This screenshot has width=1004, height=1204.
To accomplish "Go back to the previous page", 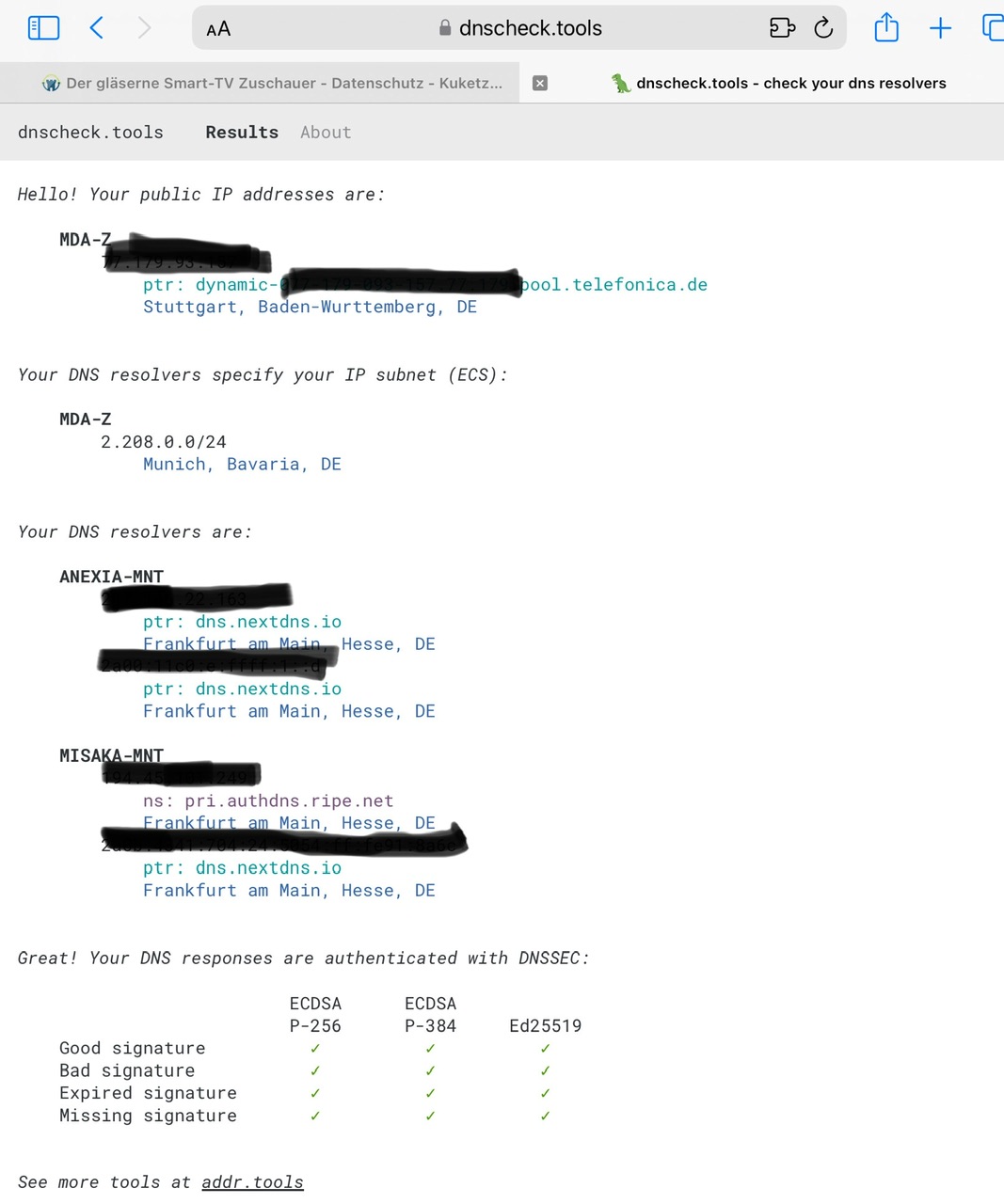I will coord(96,28).
